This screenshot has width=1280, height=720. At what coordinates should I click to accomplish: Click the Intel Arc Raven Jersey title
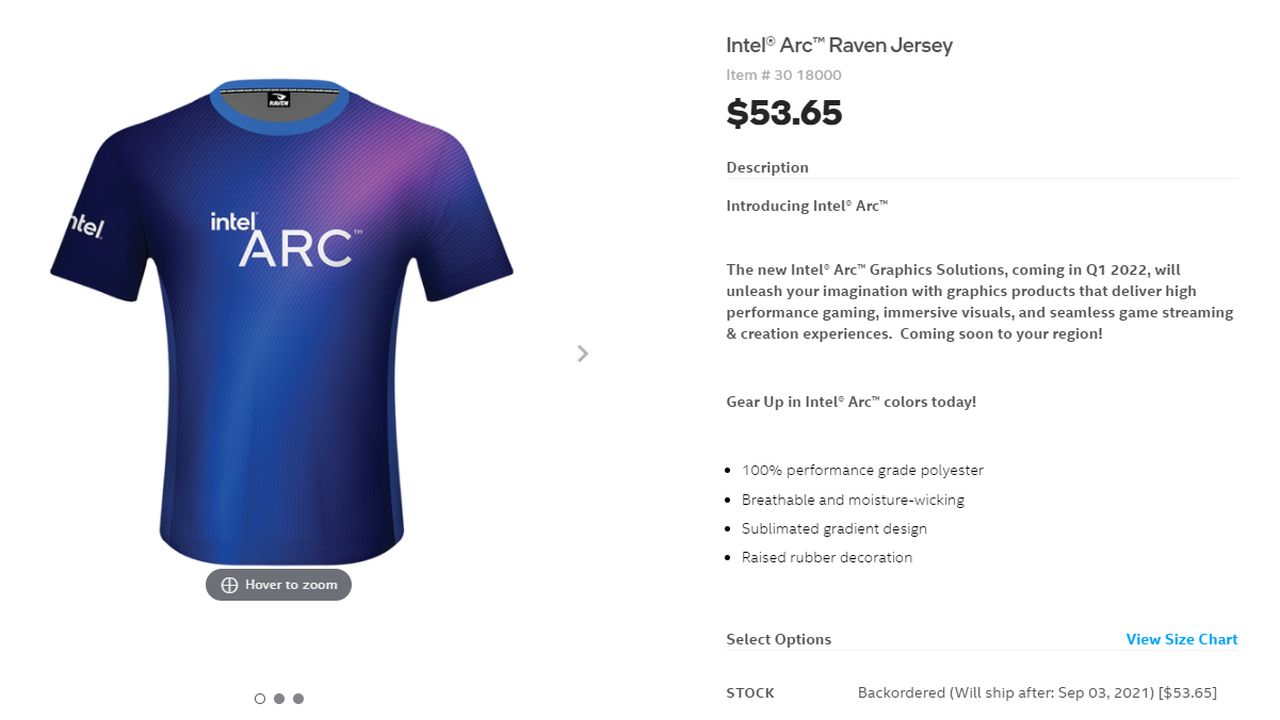pos(839,45)
